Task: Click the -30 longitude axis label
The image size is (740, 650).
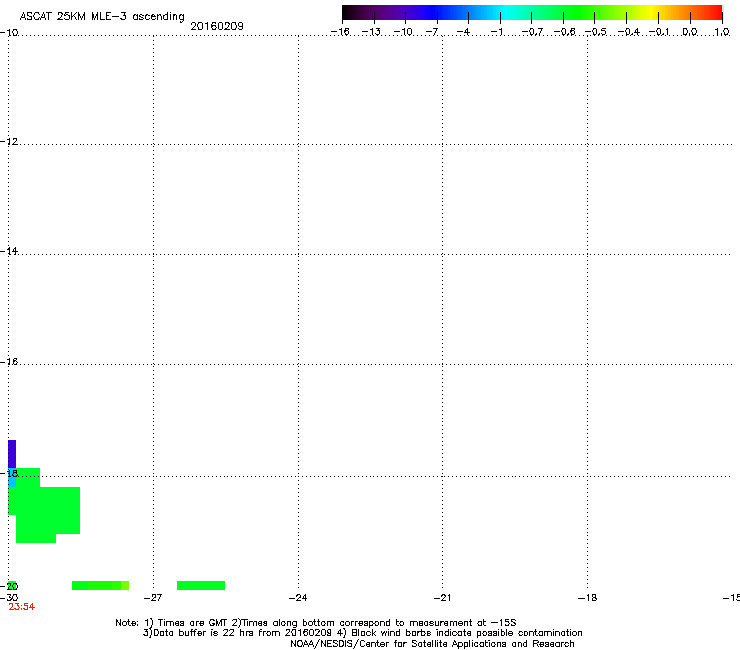Action: 9,598
